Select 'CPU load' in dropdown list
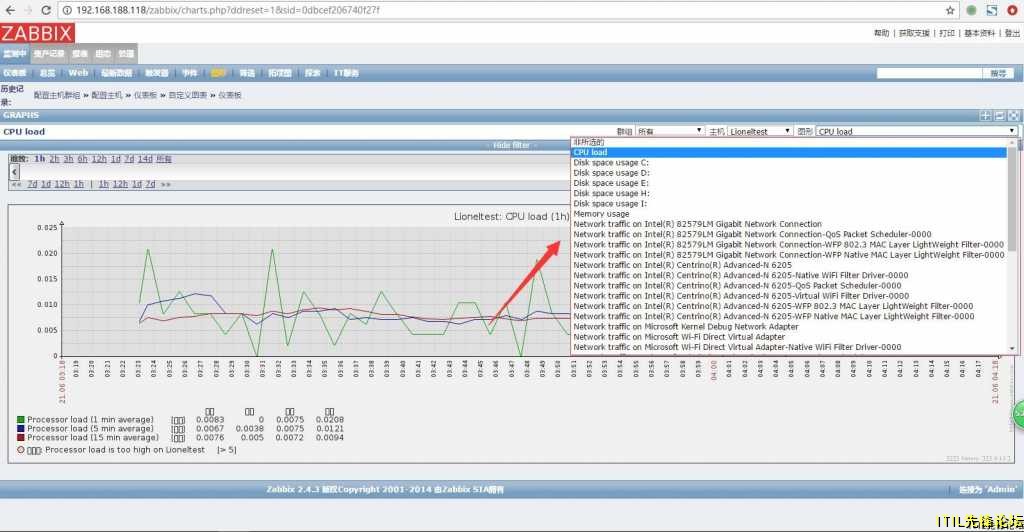Viewport: 1024px width, 532px height. (x=789, y=152)
